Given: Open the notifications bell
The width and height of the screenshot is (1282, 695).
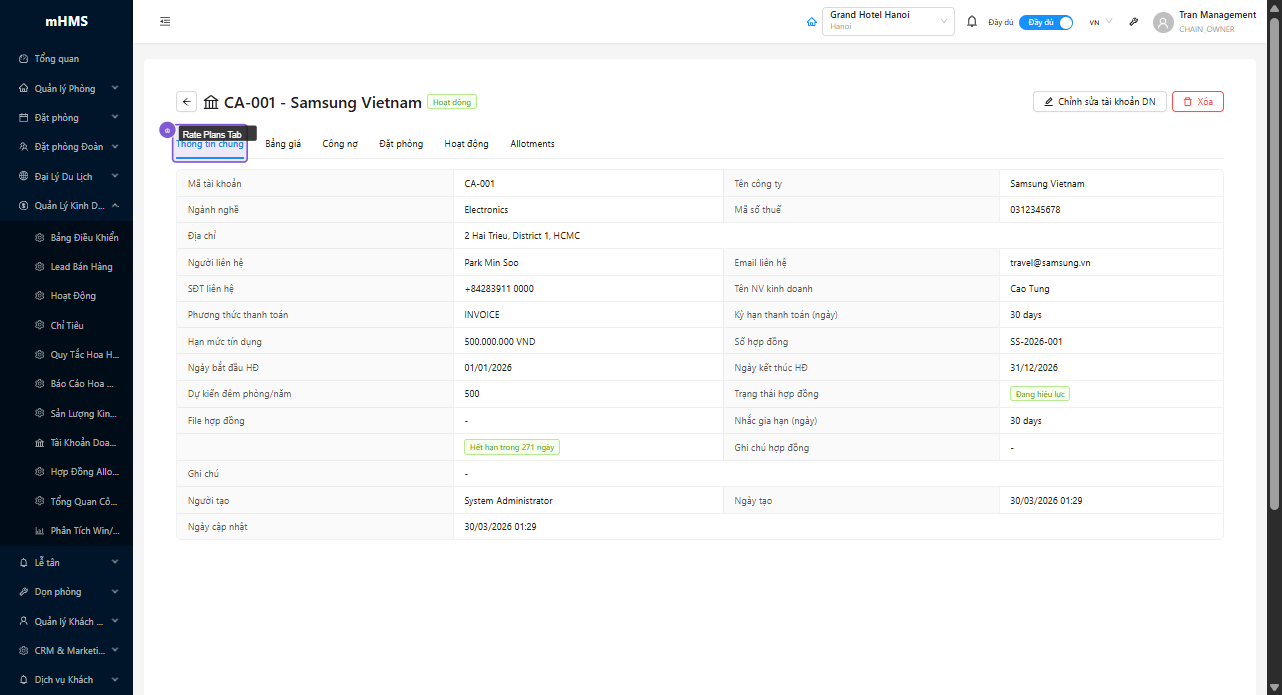Looking at the screenshot, I should tap(971, 22).
